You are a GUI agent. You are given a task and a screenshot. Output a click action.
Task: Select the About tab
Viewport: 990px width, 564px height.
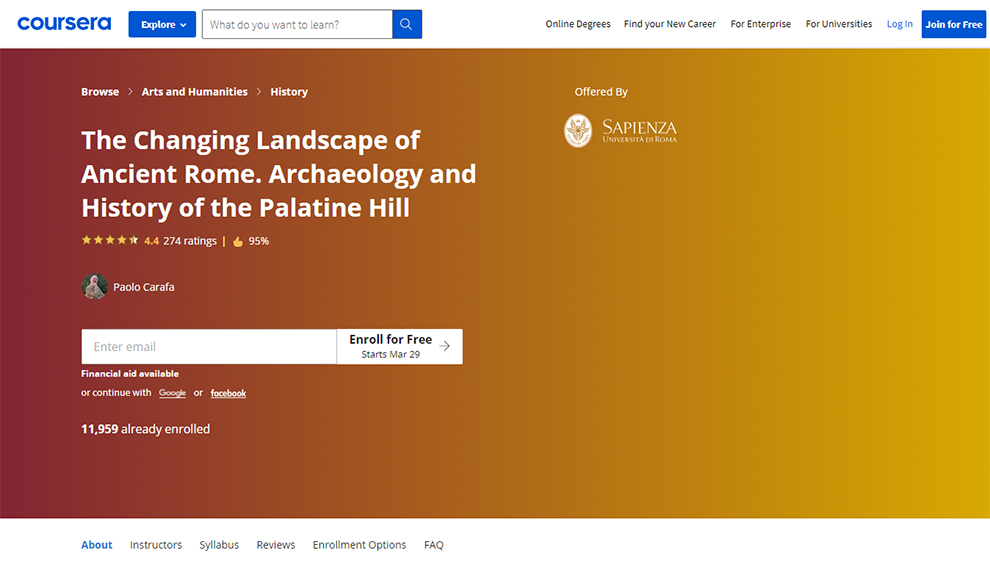pos(97,544)
